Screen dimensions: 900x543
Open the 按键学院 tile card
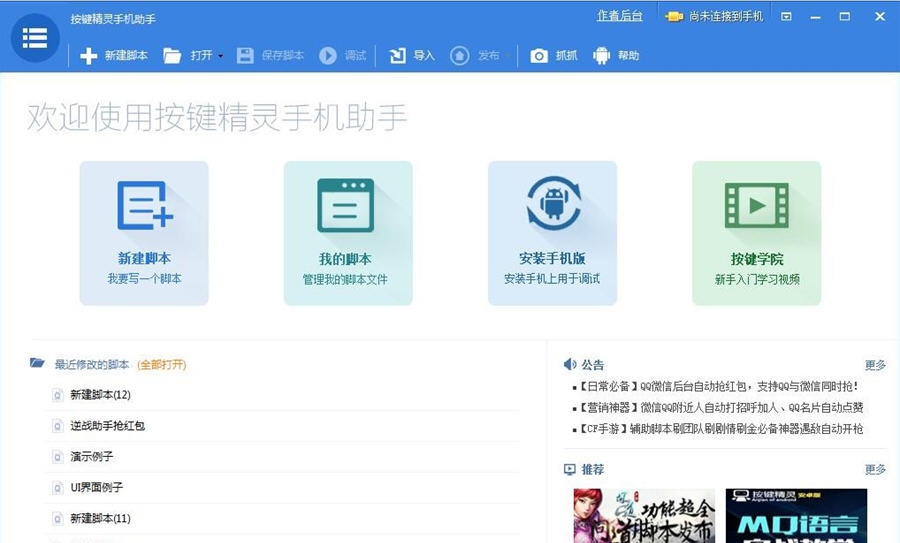(x=757, y=233)
